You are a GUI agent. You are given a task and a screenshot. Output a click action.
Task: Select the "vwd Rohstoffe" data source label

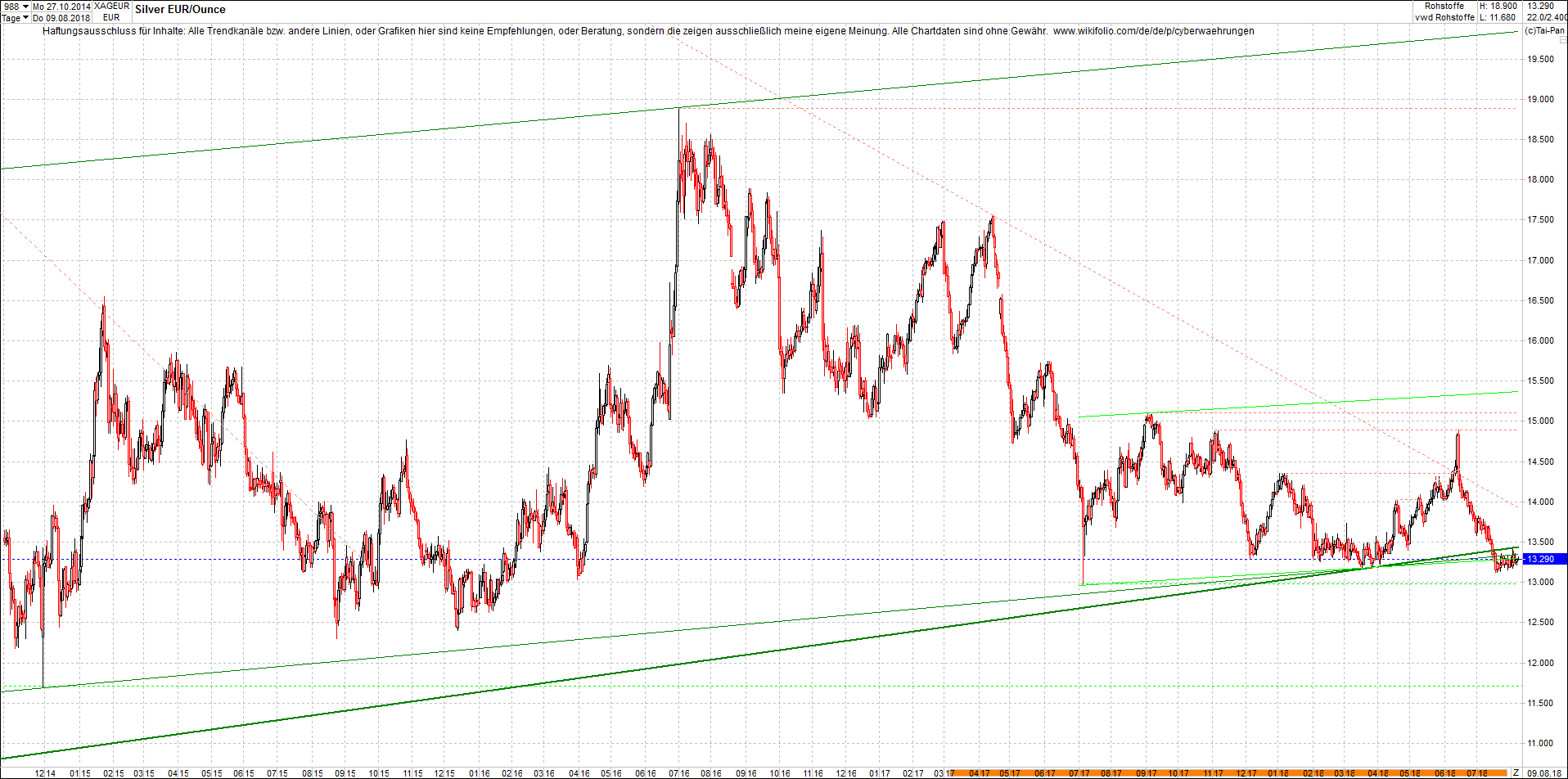[1444, 17]
